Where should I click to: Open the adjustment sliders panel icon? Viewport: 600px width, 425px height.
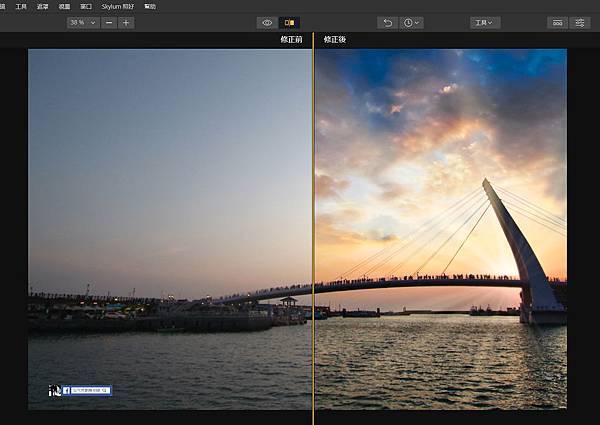pyautogui.click(x=578, y=22)
